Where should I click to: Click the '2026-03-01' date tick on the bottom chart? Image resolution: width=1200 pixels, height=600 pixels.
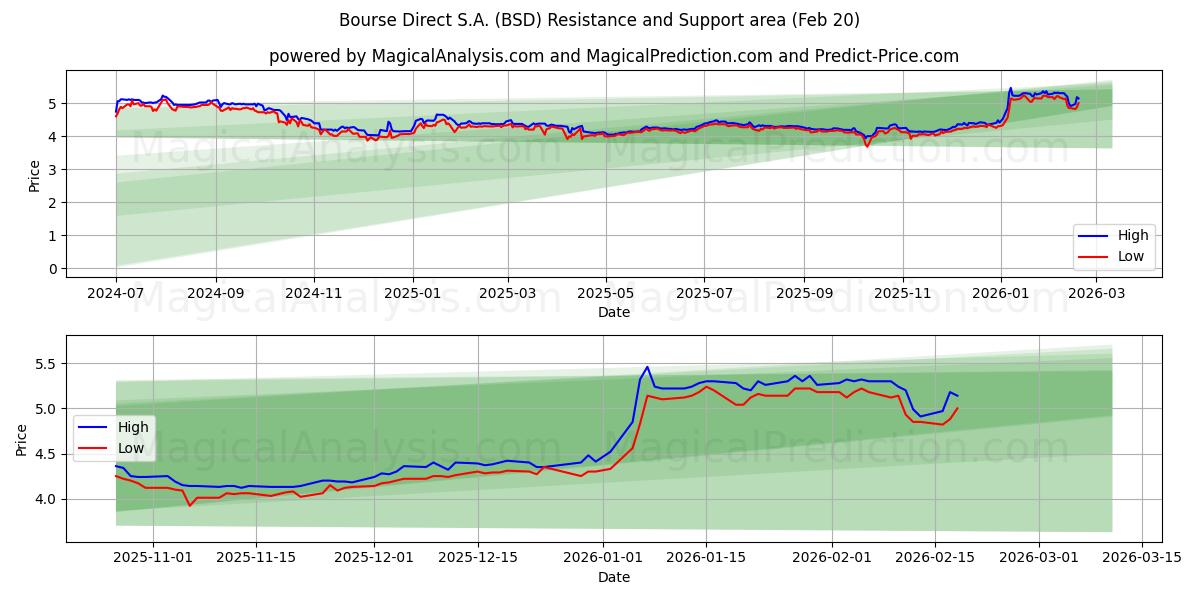(x=1037, y=559)
